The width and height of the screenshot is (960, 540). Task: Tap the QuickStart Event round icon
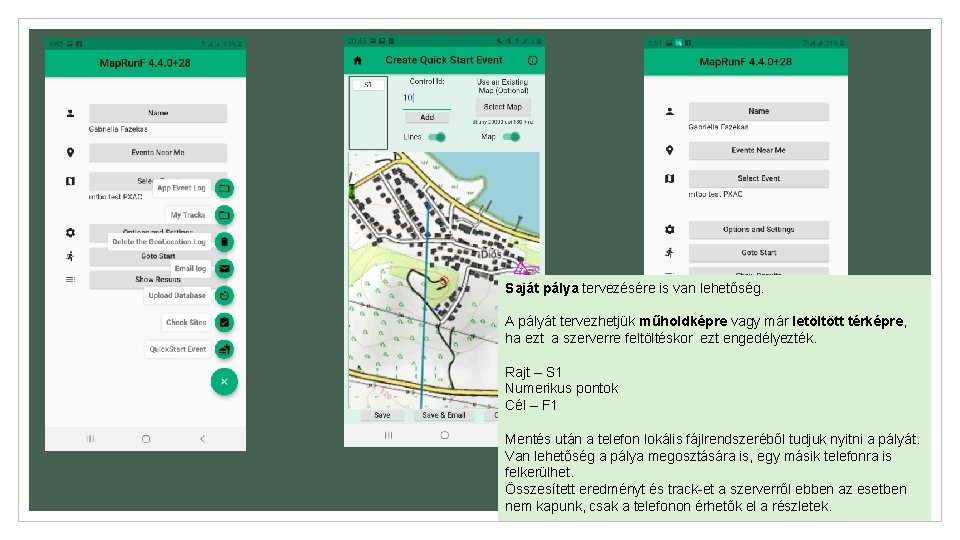click(224, 349)
